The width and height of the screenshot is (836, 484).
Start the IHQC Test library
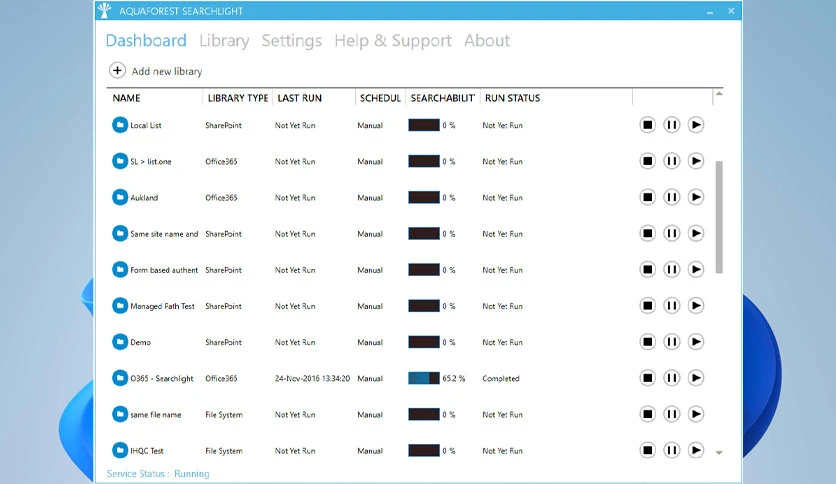pos(696,450)
